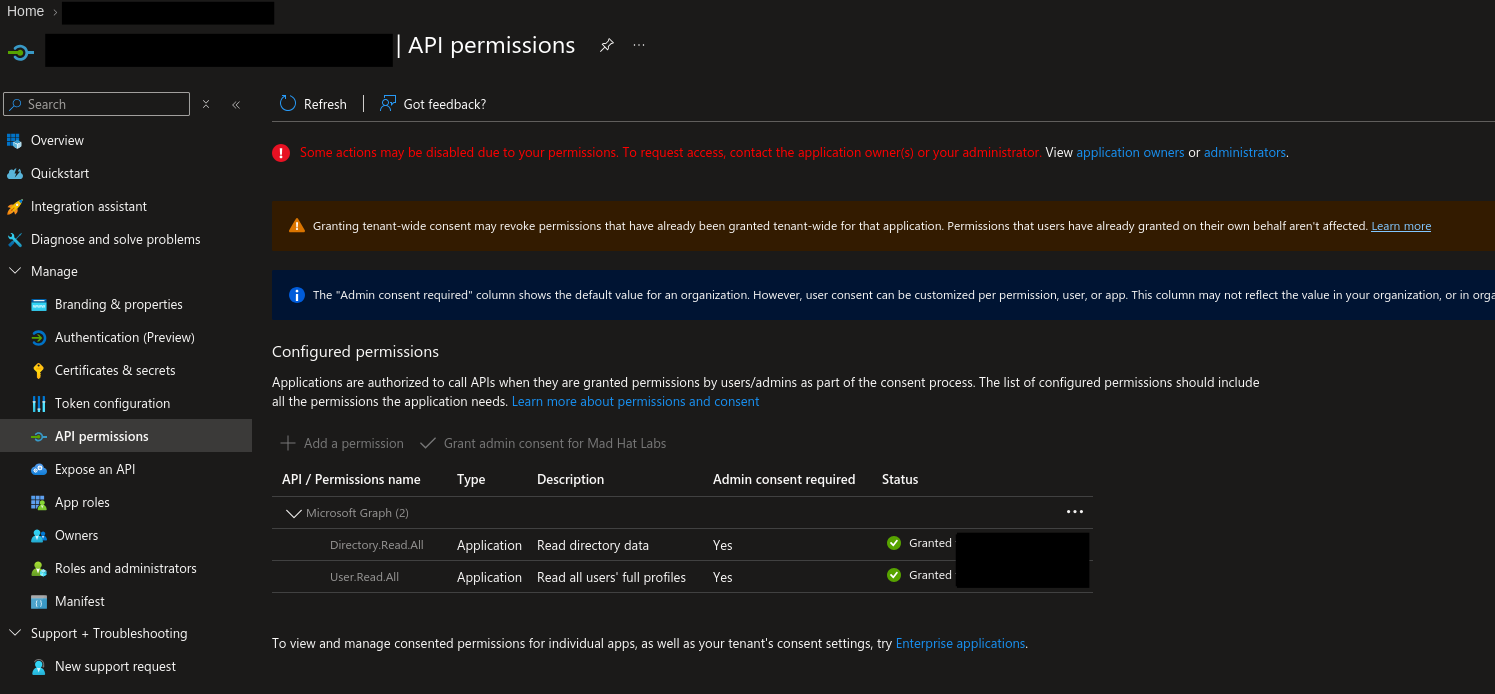This screenshot has height=694, width=1495.
Task: Click the Diagnose and solve problems wrench icon
Action: click(x=14, y=239)
